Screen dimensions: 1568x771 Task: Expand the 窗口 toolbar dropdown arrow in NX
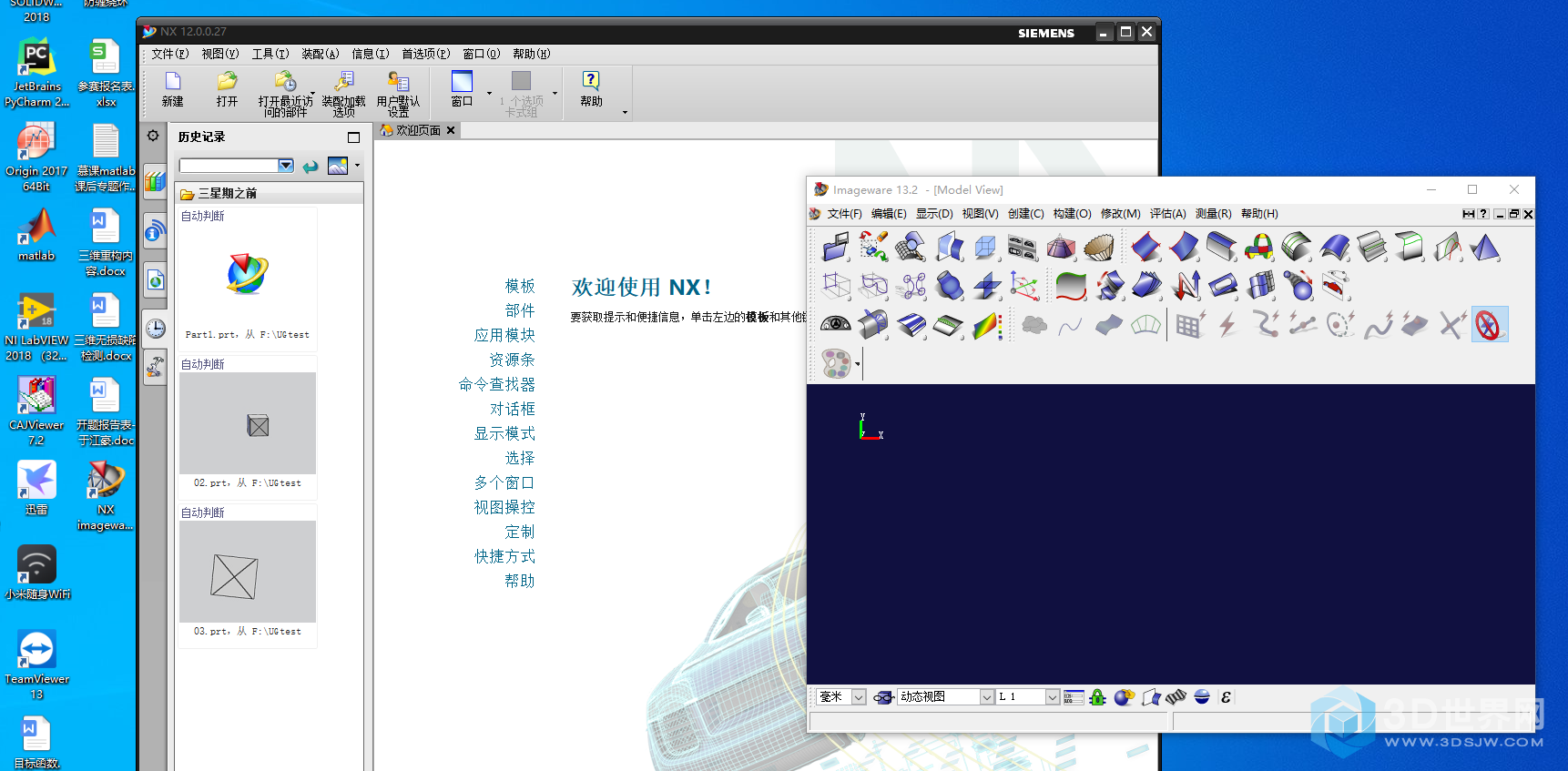(x=489, y=93)
